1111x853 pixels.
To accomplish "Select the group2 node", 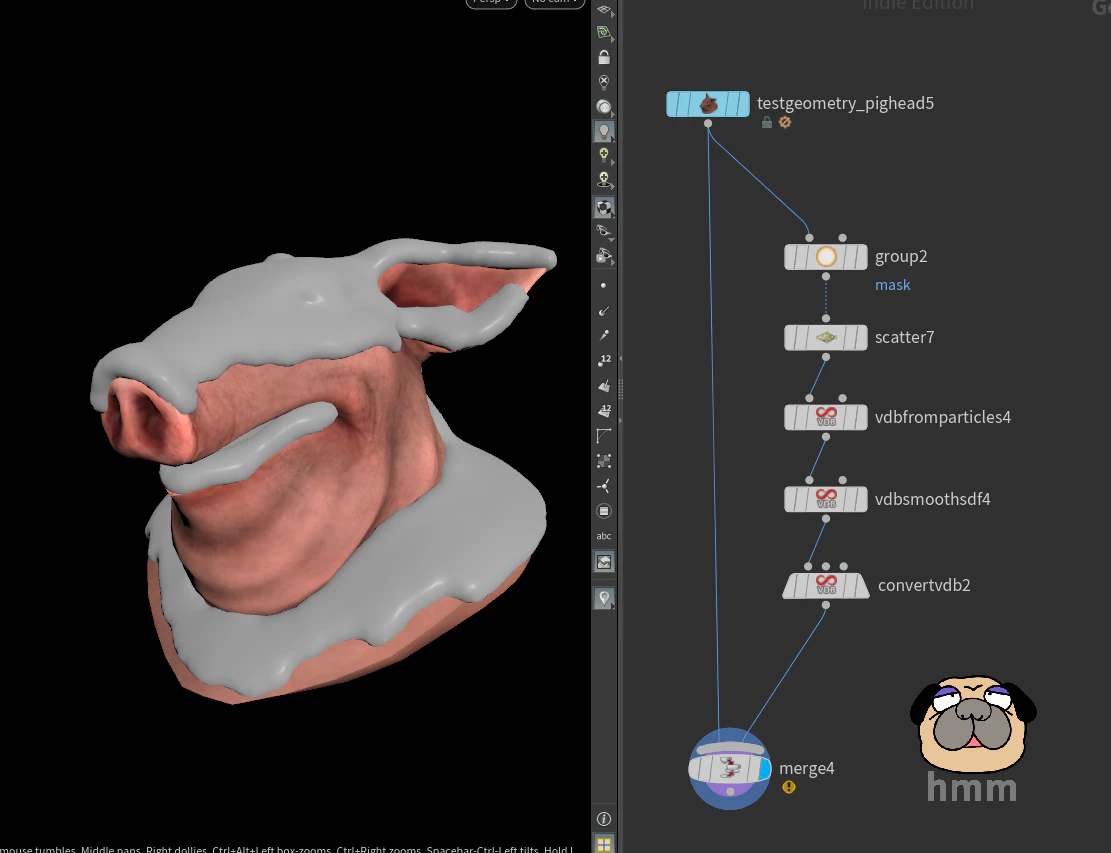I will pyautogui.click(x=825, y=256).
